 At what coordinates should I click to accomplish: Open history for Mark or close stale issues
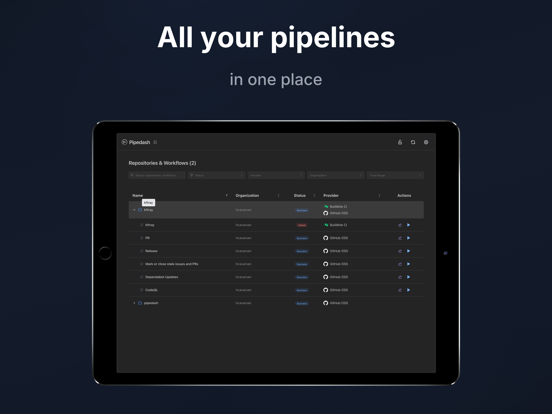click(400, 264)
